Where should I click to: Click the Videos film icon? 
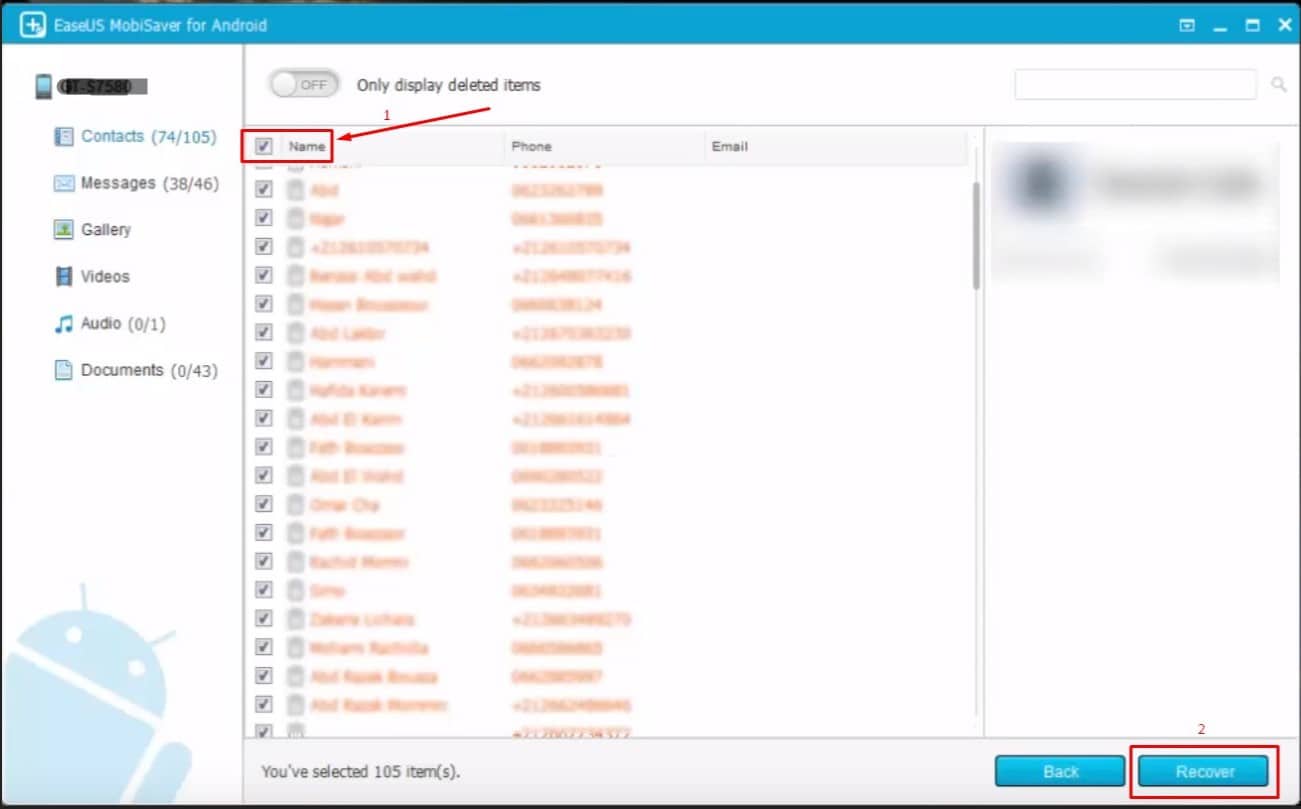tap(63, 276)
